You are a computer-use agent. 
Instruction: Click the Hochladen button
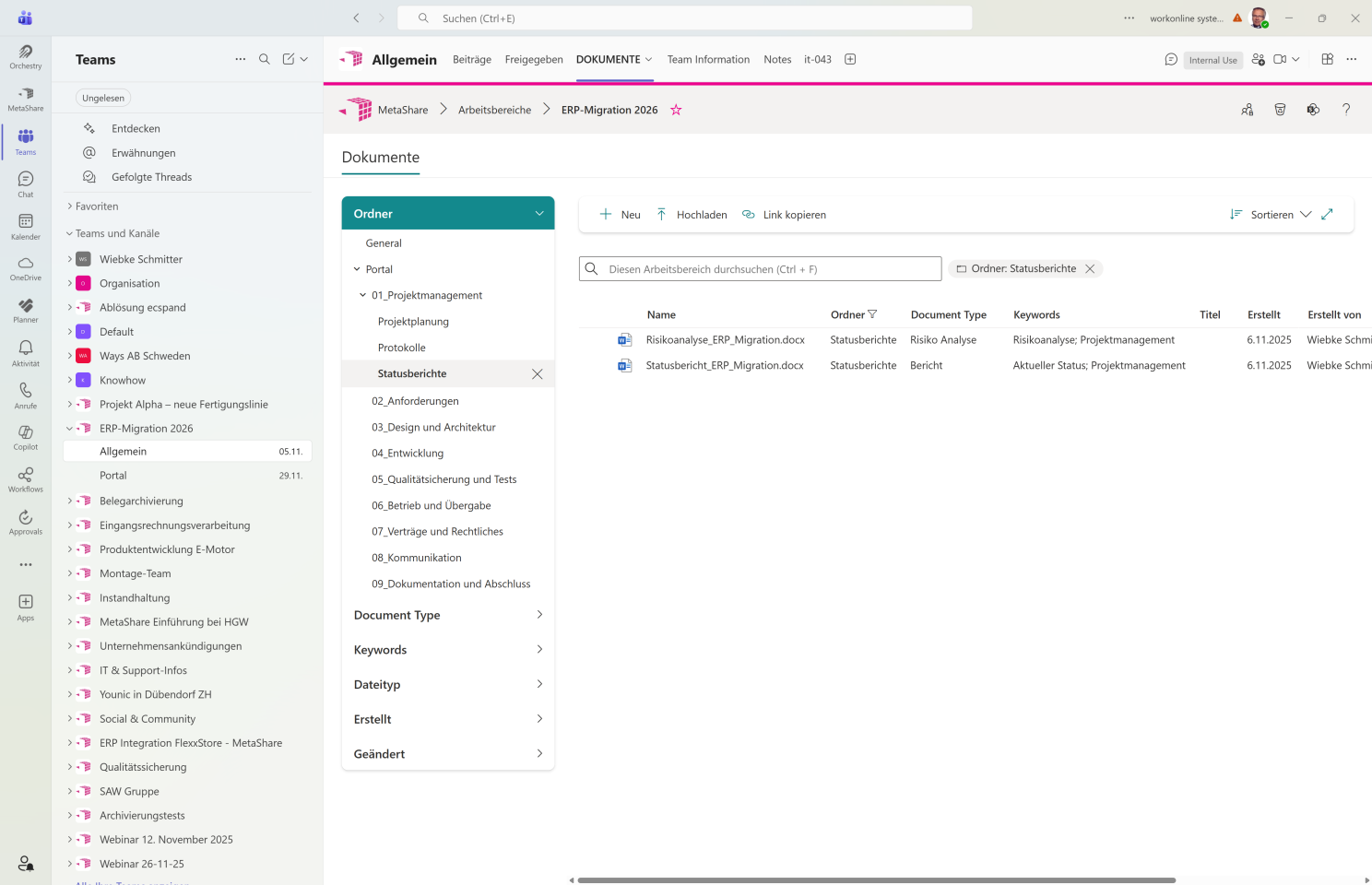point(692,215)
